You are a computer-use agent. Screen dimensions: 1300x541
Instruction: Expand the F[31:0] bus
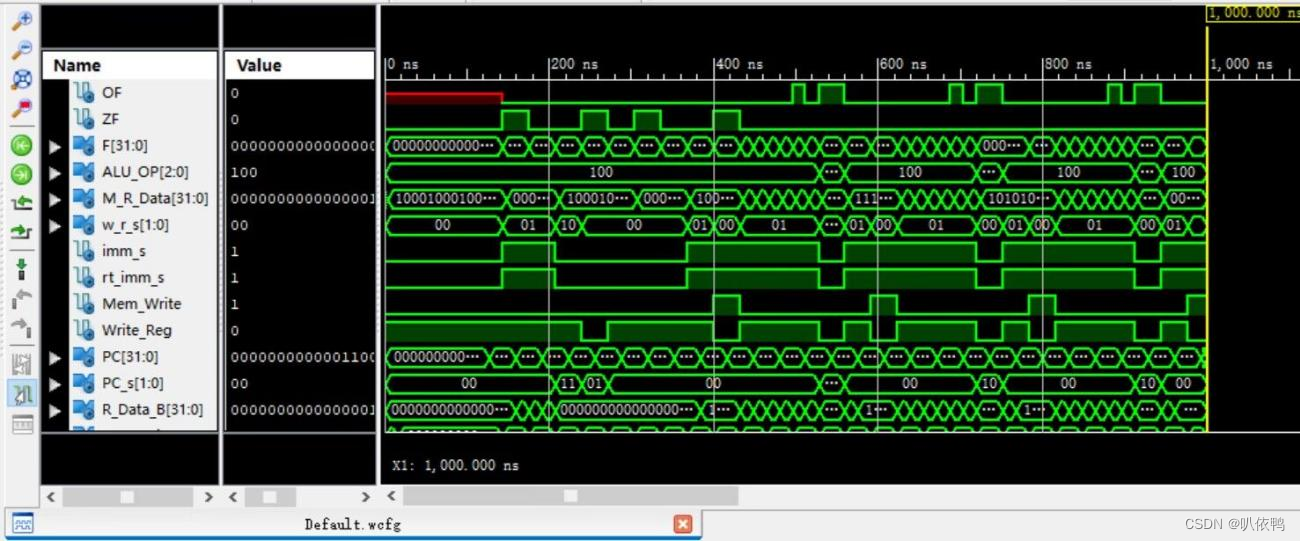click(x=56, y=146)
